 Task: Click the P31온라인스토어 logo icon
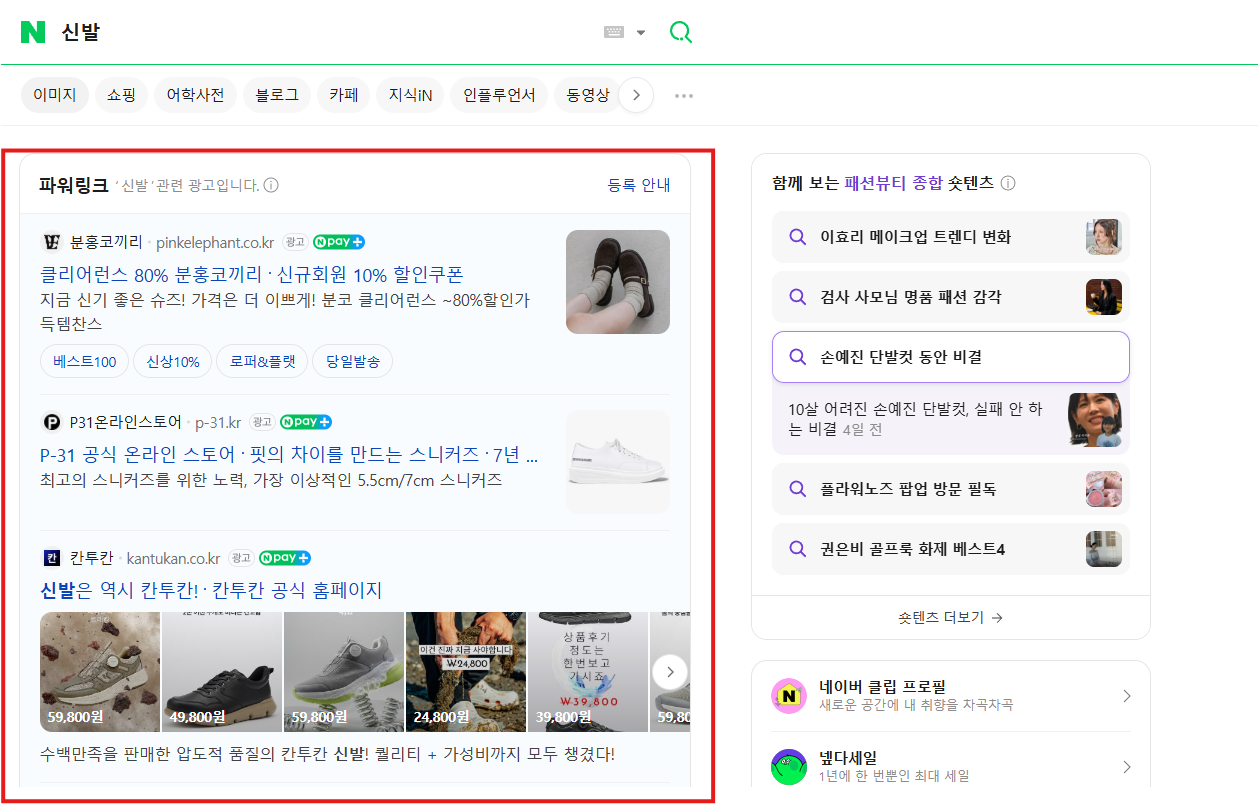tap(50, 421)
